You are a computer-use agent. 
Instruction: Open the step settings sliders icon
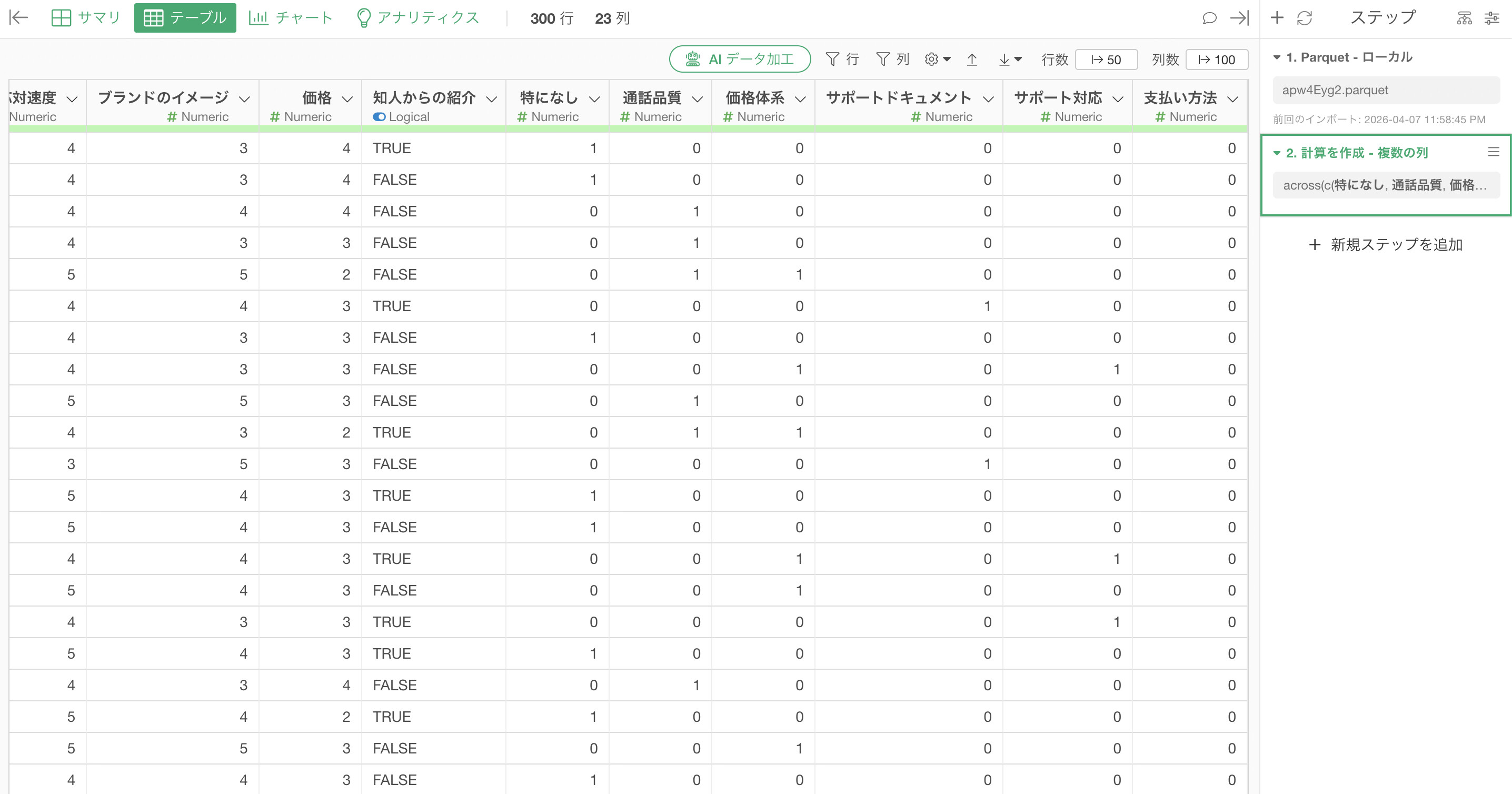tap(1491, 18)
